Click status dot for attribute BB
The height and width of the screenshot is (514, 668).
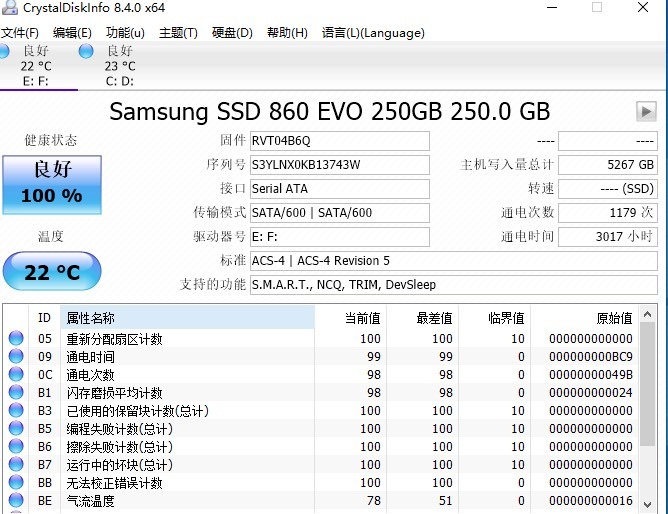pyautogui.click(x=16, y=482)
